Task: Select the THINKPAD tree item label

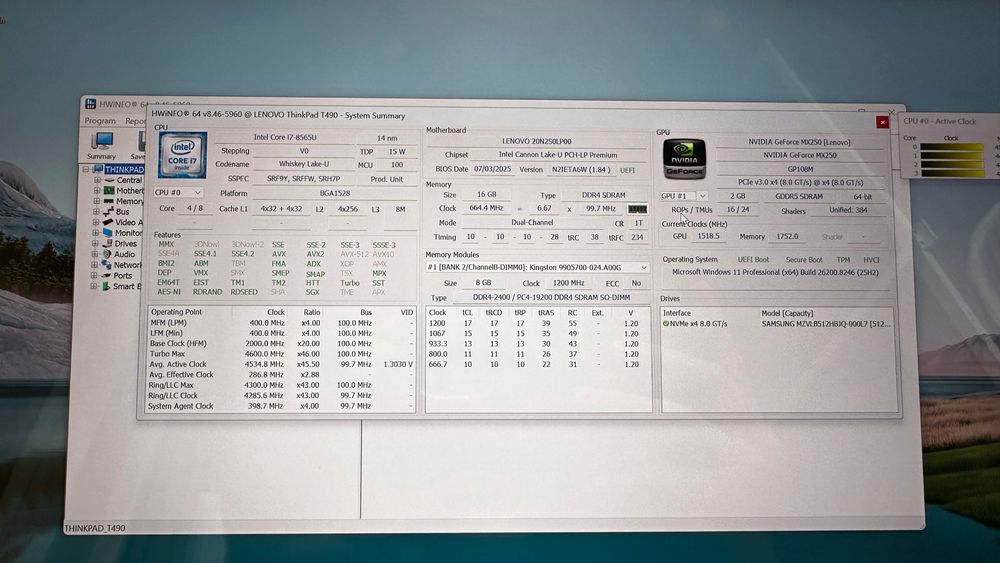Action: click(124, 170)
